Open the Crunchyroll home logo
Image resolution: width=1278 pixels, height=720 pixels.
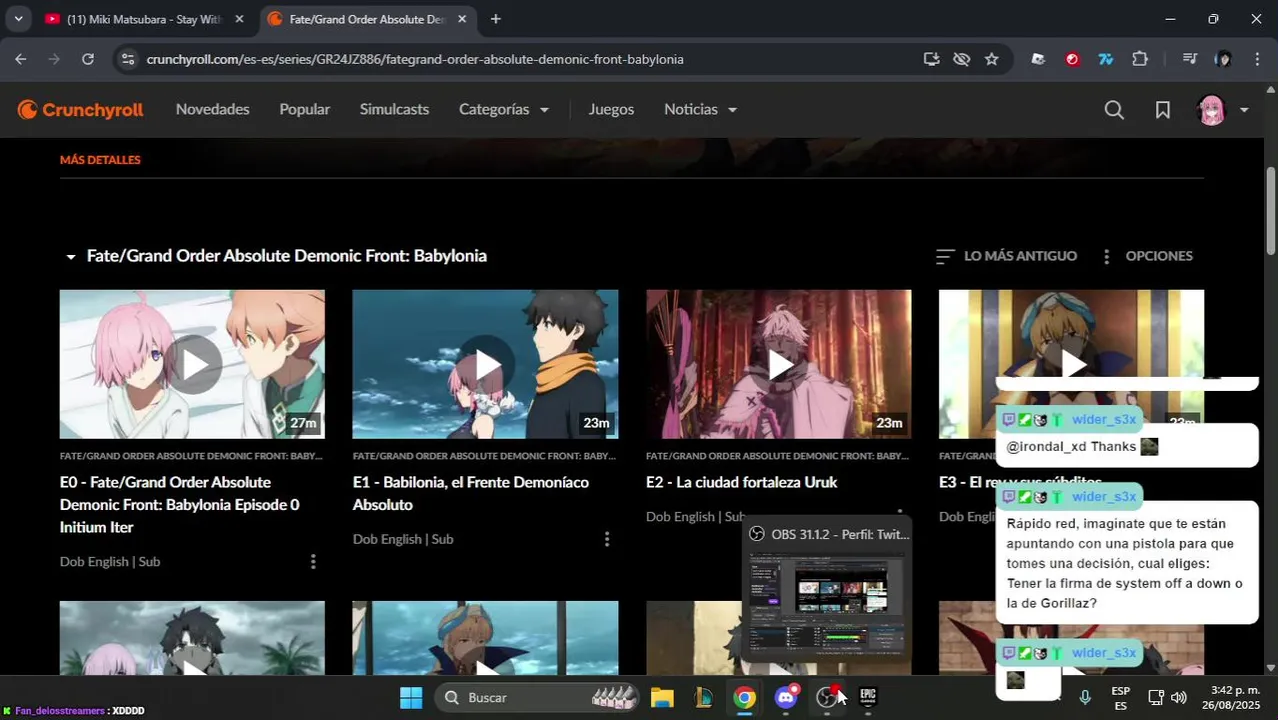click(81, 110)
